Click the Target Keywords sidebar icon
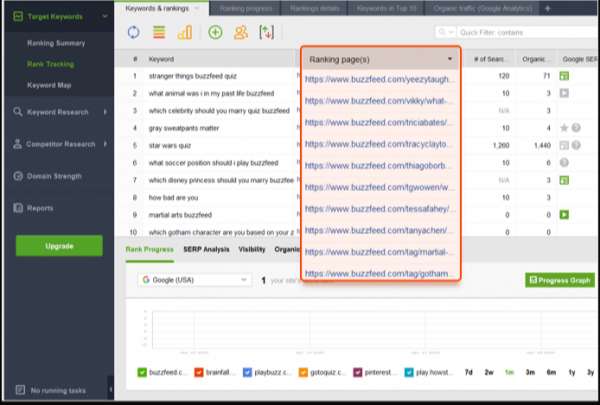Viewport: 600px width, 405px height. pyautogui.click(x=18, y=16)
